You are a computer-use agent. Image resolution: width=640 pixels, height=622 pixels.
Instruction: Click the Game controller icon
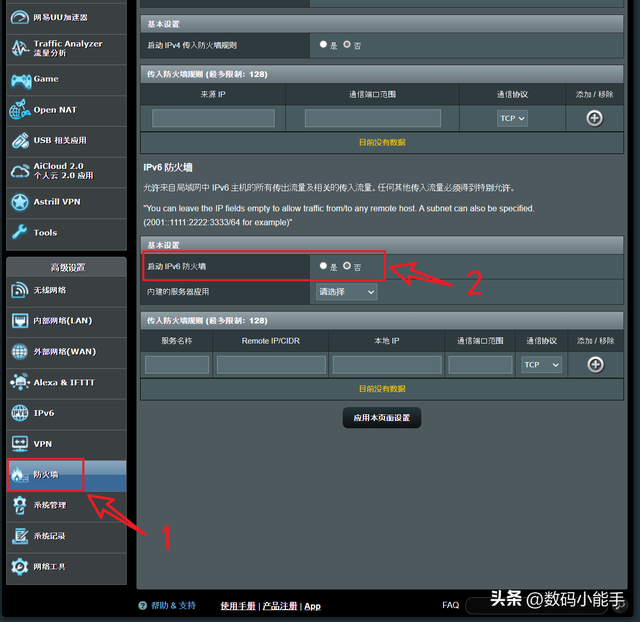20,80
